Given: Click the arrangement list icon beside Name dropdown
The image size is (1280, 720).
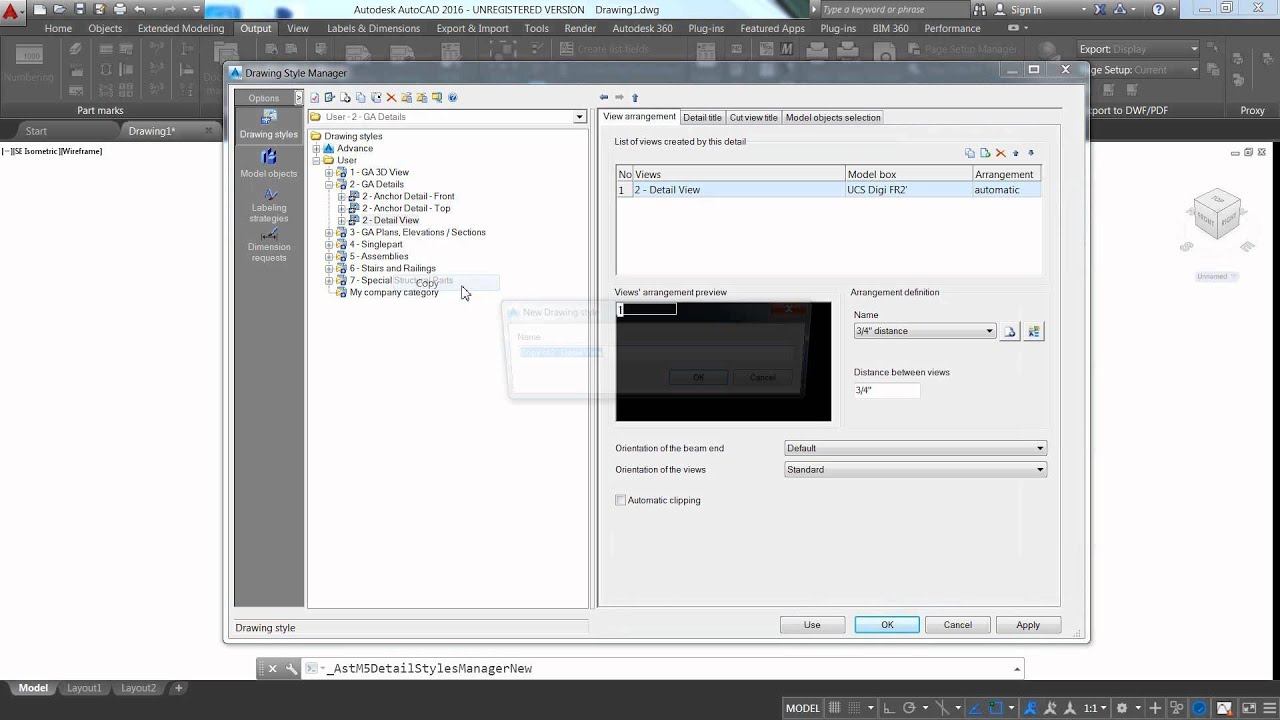Looking at the screenshot, I should [1034, 331].
